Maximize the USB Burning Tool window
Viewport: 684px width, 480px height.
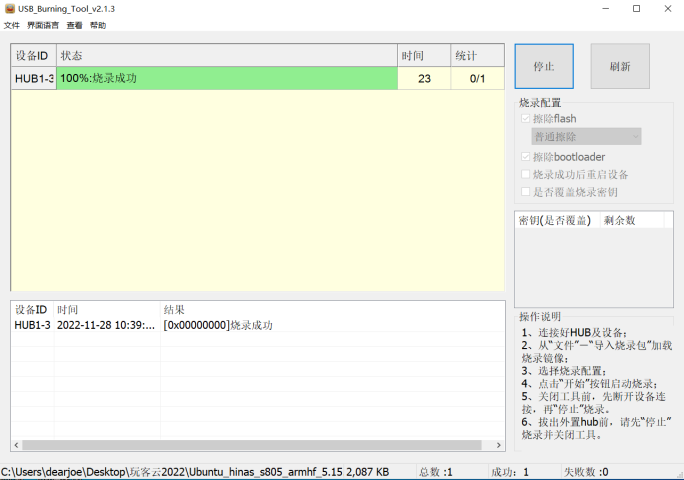[x=636, y=9]
